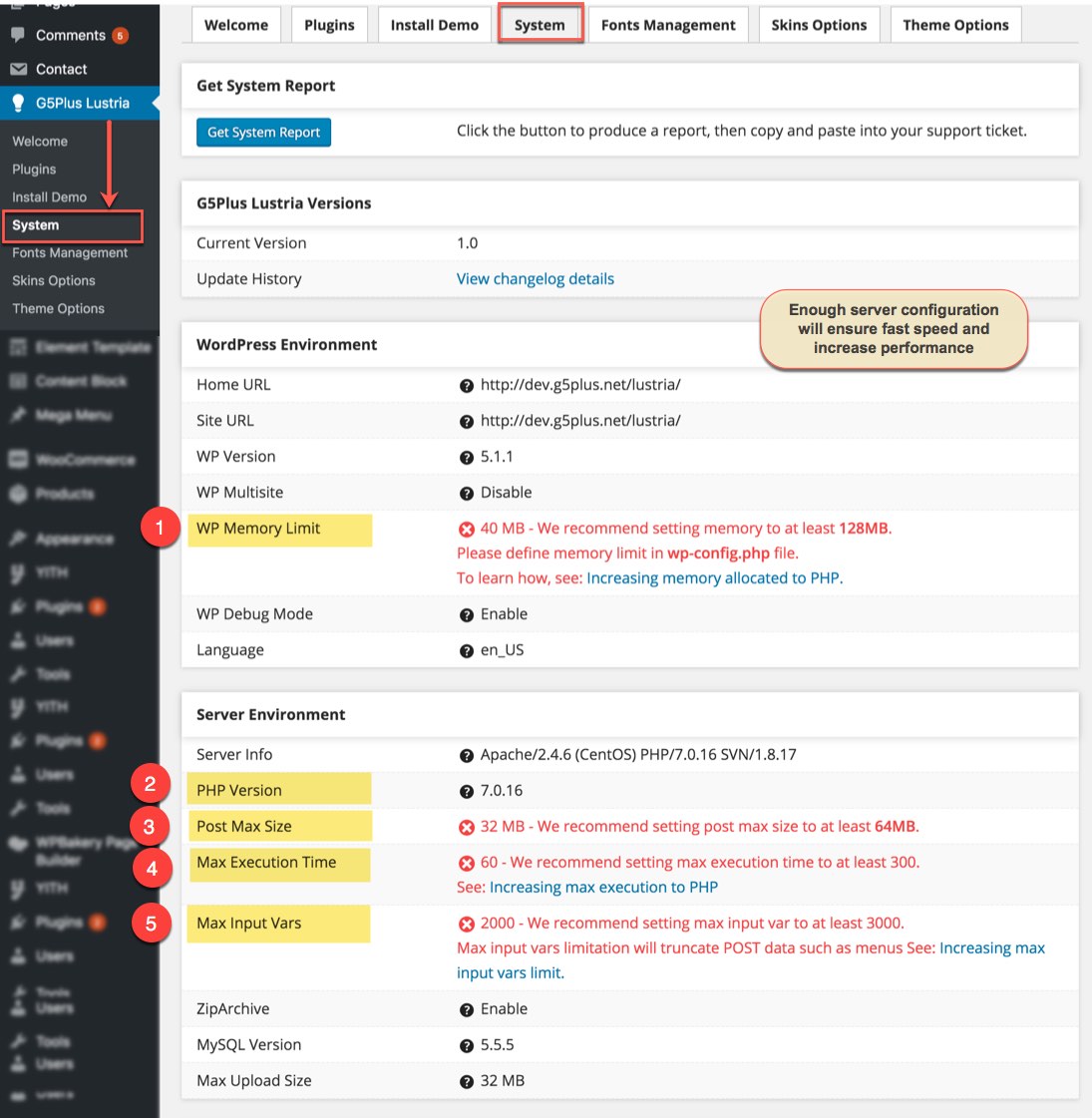Select the System tab
Image resolution: width=1092 pixels, height=1118 pixels.
pos(540,25)
